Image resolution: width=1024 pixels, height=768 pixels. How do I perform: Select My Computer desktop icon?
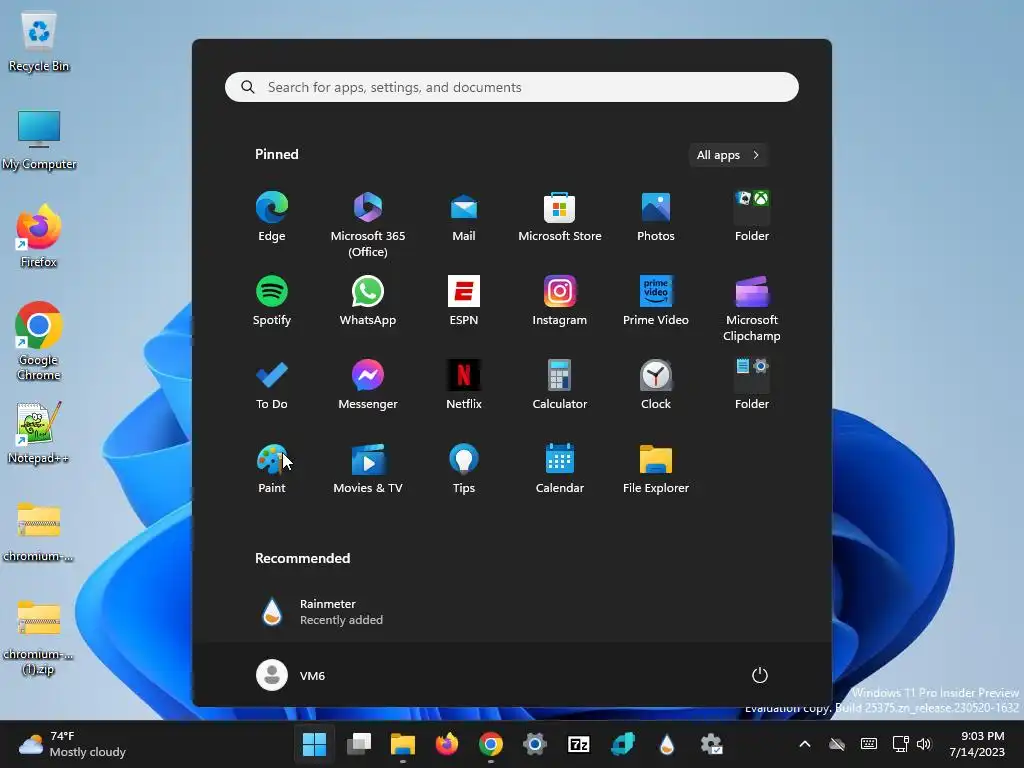point(39,140)
